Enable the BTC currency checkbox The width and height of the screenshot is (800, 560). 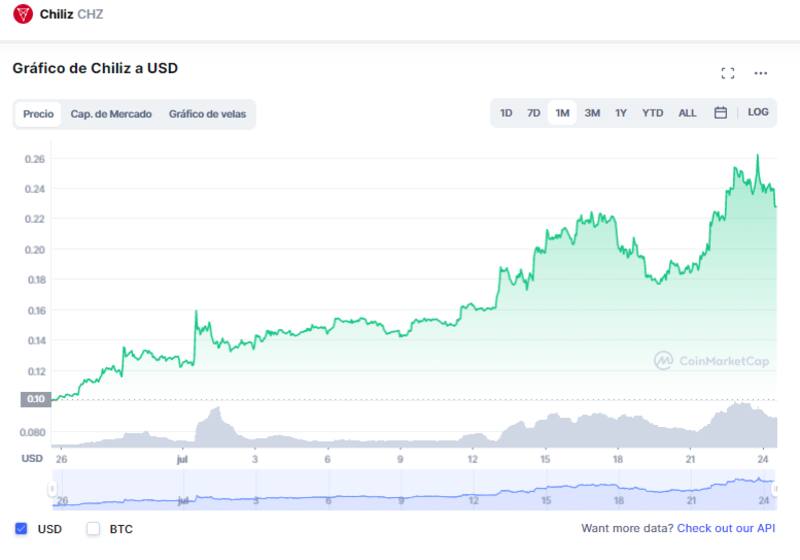click(93, 528)
